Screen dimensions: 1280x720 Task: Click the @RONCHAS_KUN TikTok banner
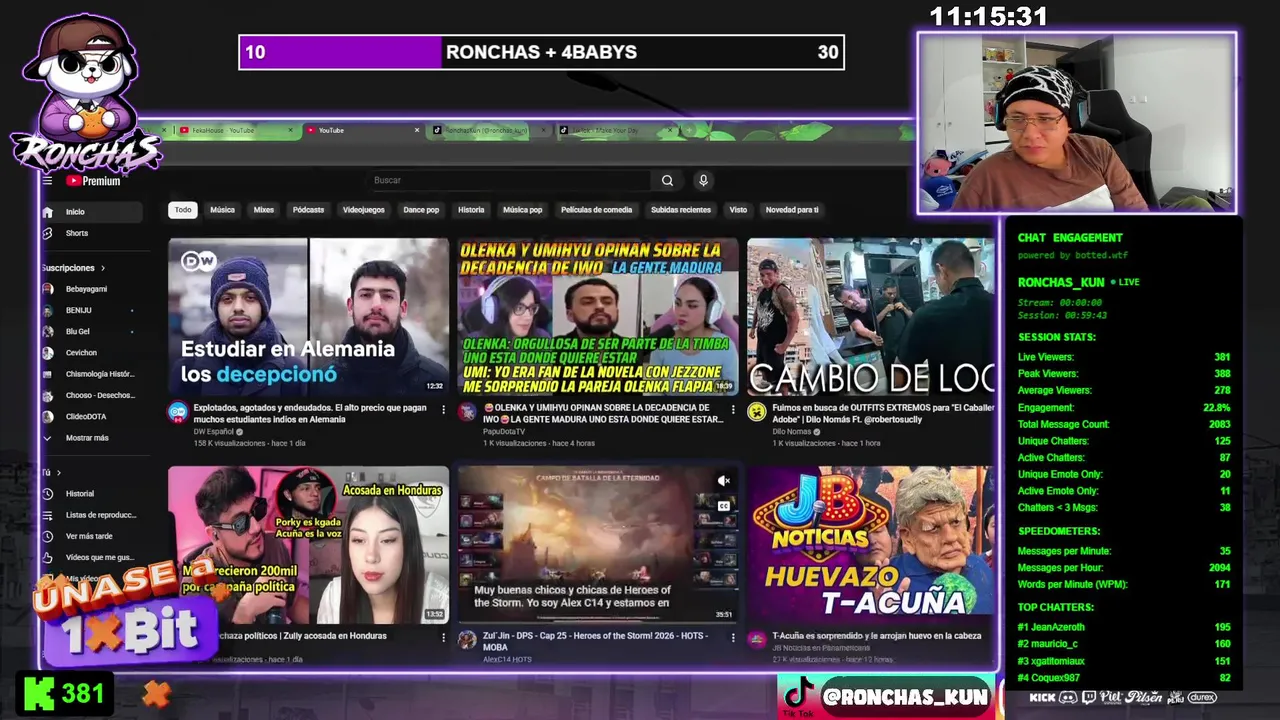pyautogui.click(x=886, y=696)
